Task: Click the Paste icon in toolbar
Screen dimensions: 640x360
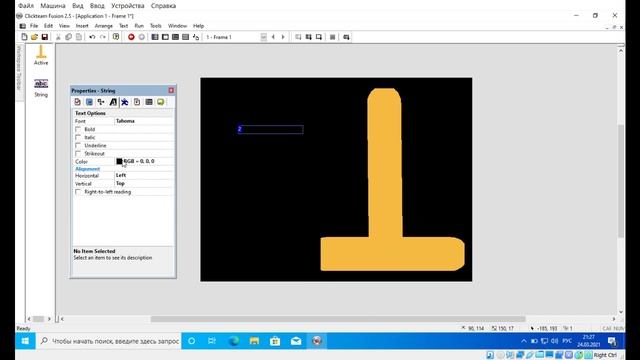Action: [x=79, y=37]
